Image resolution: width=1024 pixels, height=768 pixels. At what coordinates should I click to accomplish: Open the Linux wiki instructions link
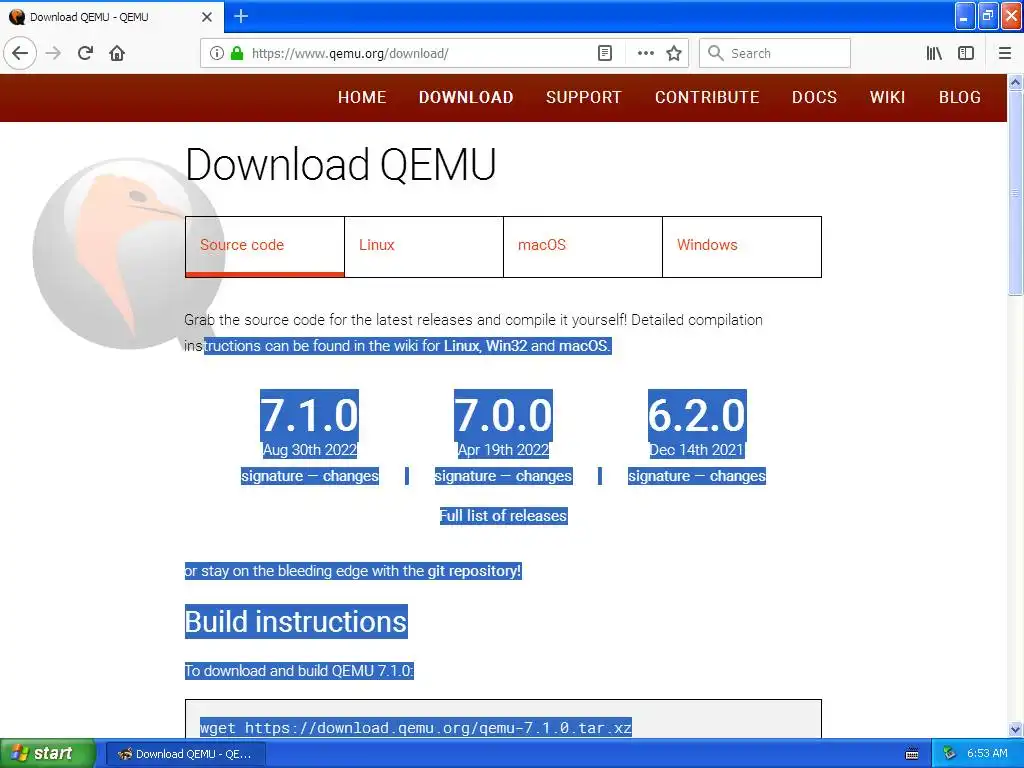[461, 346]
